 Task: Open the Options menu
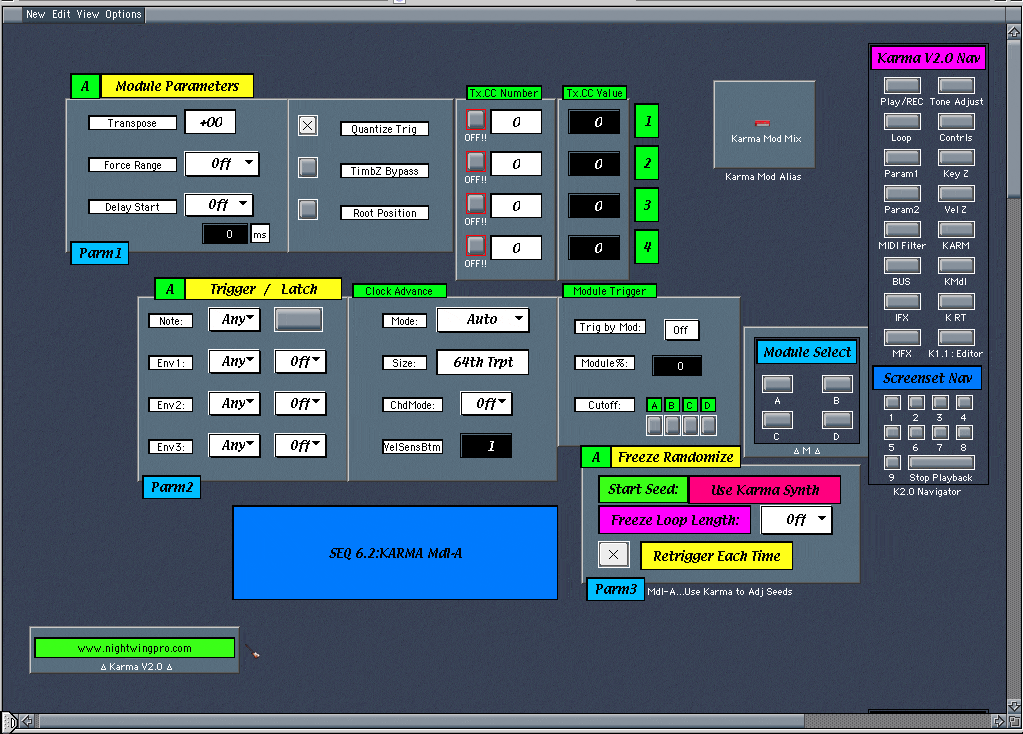point(123,14)
